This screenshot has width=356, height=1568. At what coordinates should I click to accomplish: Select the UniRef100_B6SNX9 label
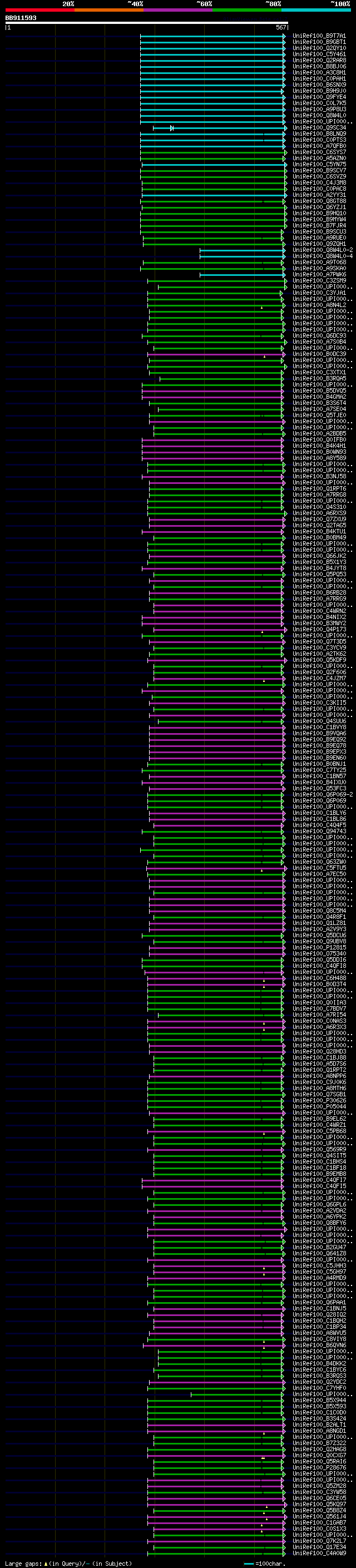pyautogui.click(x=319, y=85)
